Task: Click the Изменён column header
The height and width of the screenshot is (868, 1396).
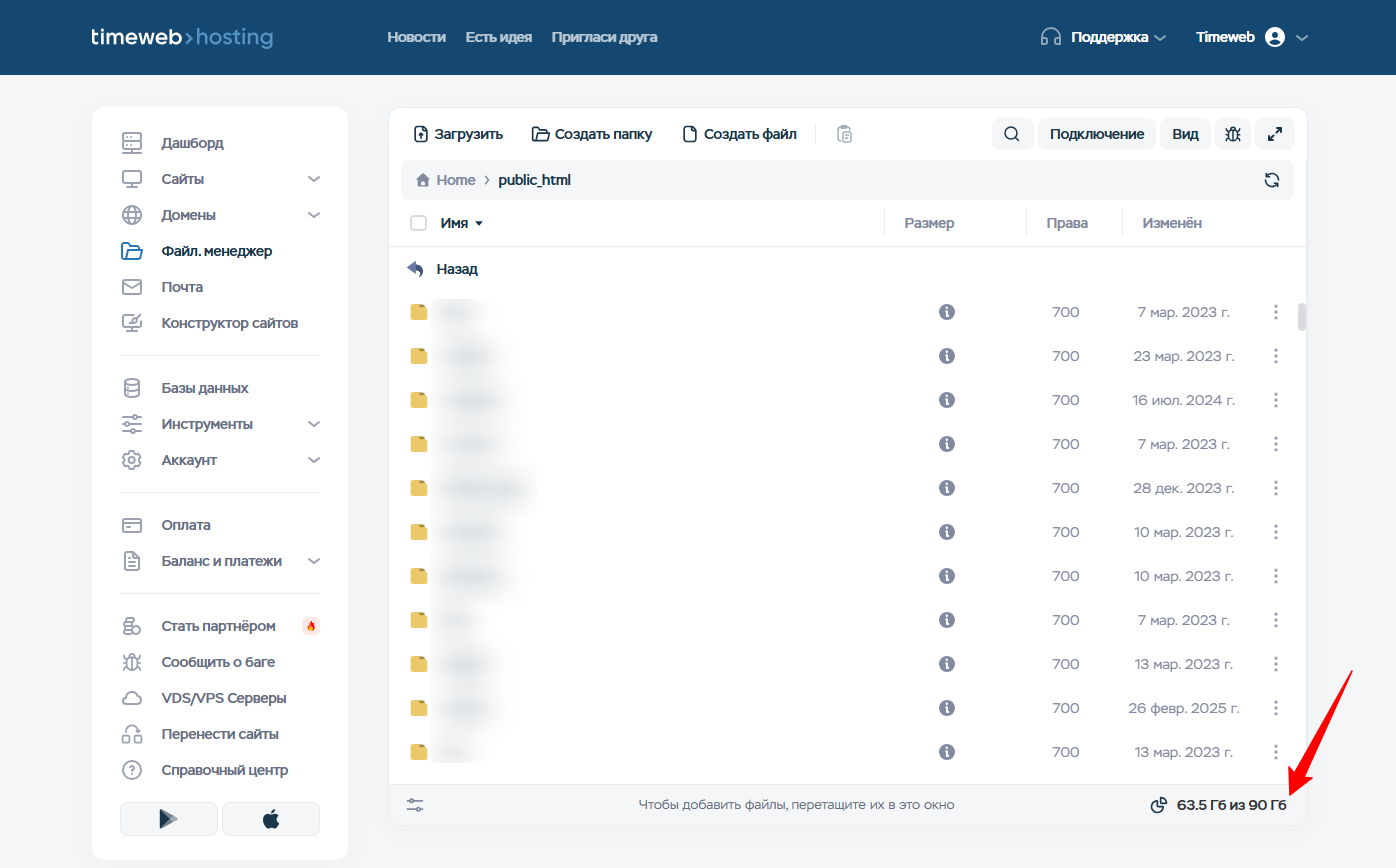Action: coord(1172,223)
